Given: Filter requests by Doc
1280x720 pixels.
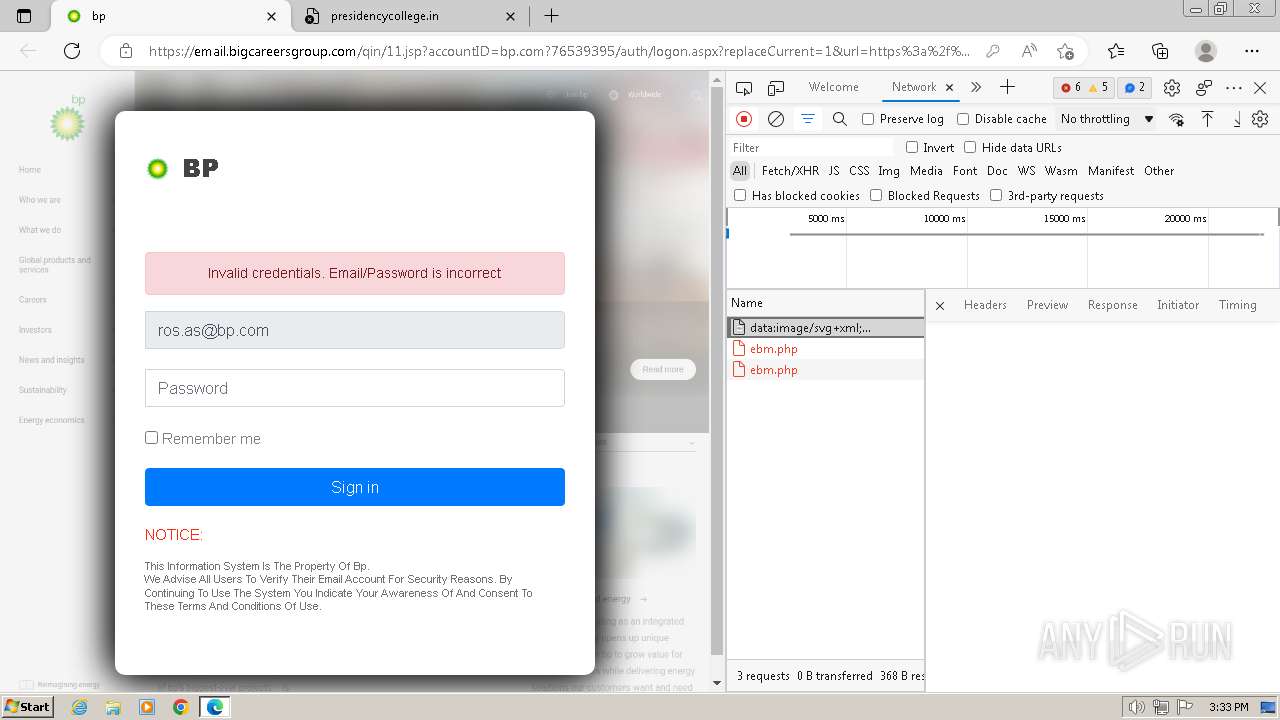Looking at the screenshot, I should click(997, 171).
